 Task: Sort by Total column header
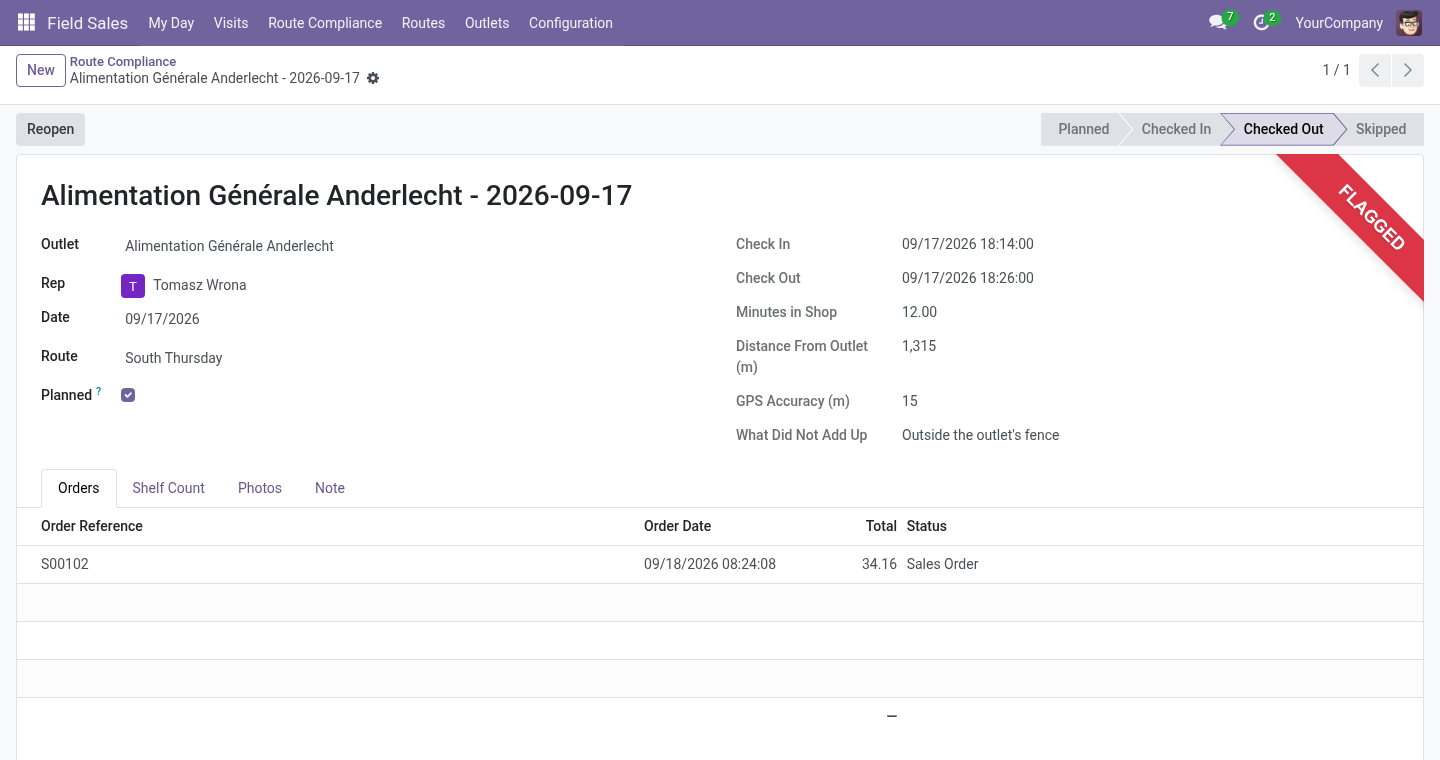(x=881, y=526)
